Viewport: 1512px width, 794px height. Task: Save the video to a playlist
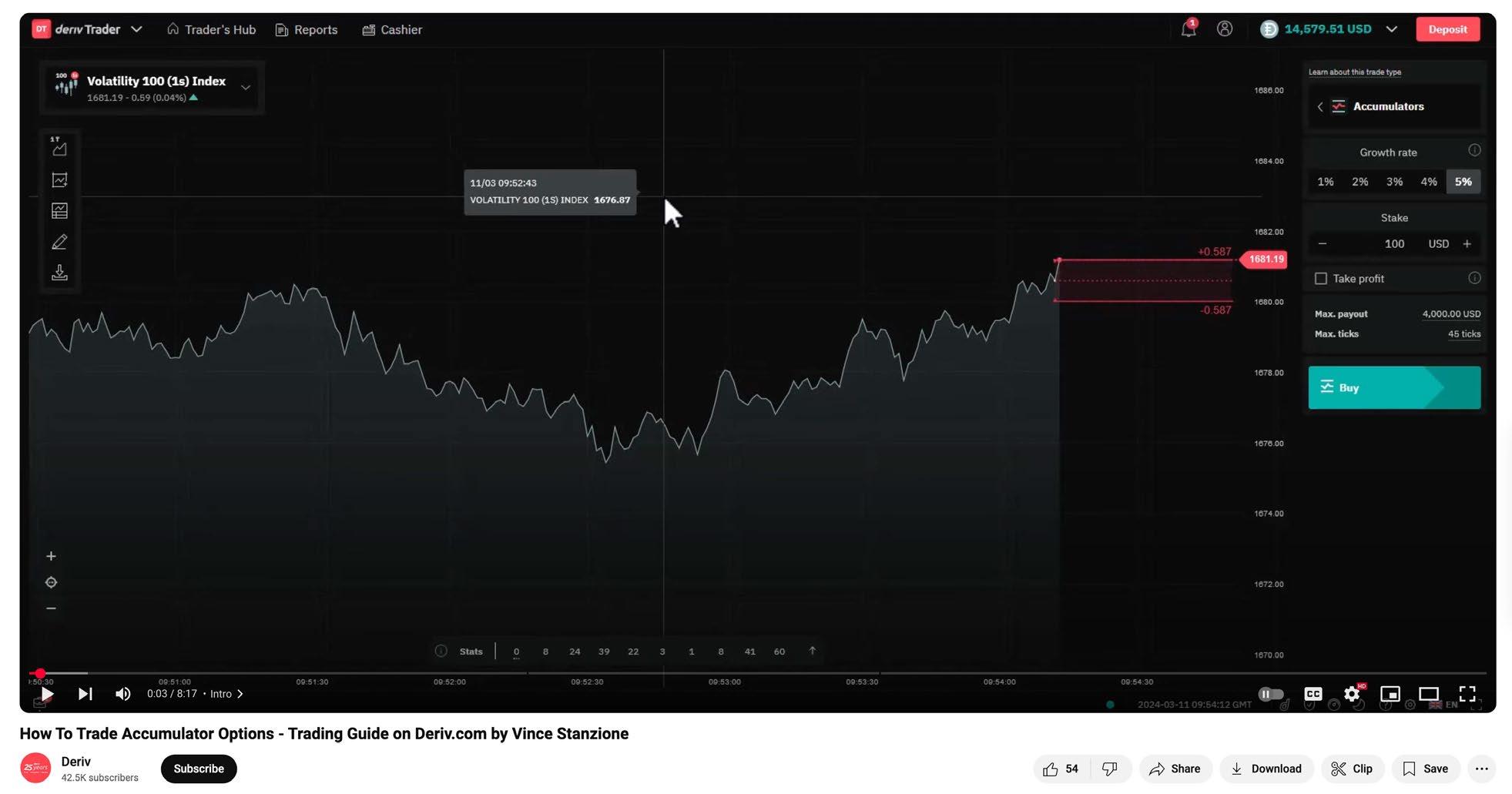pyautogui.click(x=1426, y=769)
